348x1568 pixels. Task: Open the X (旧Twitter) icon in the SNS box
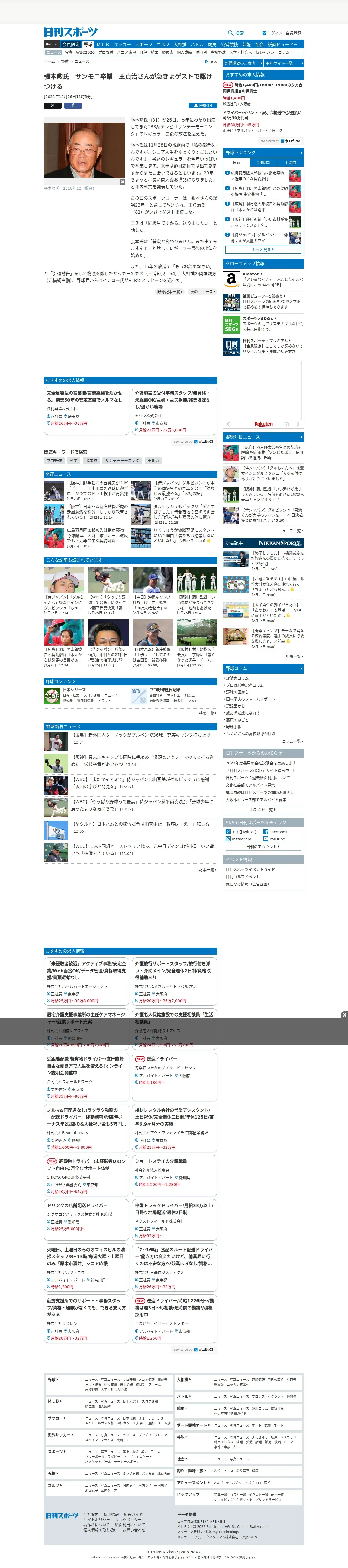(228, 831)
